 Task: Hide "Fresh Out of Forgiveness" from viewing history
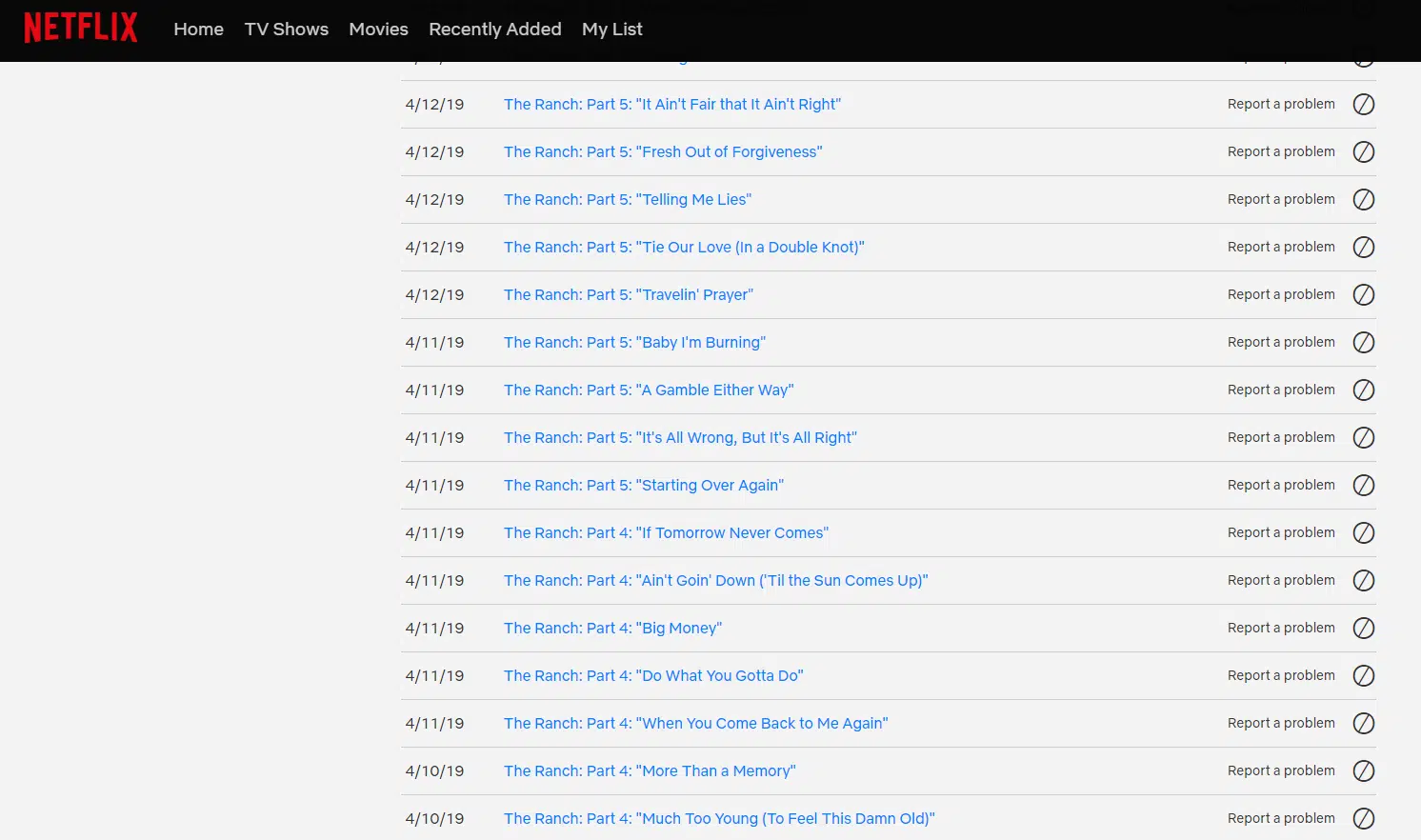1364,152
